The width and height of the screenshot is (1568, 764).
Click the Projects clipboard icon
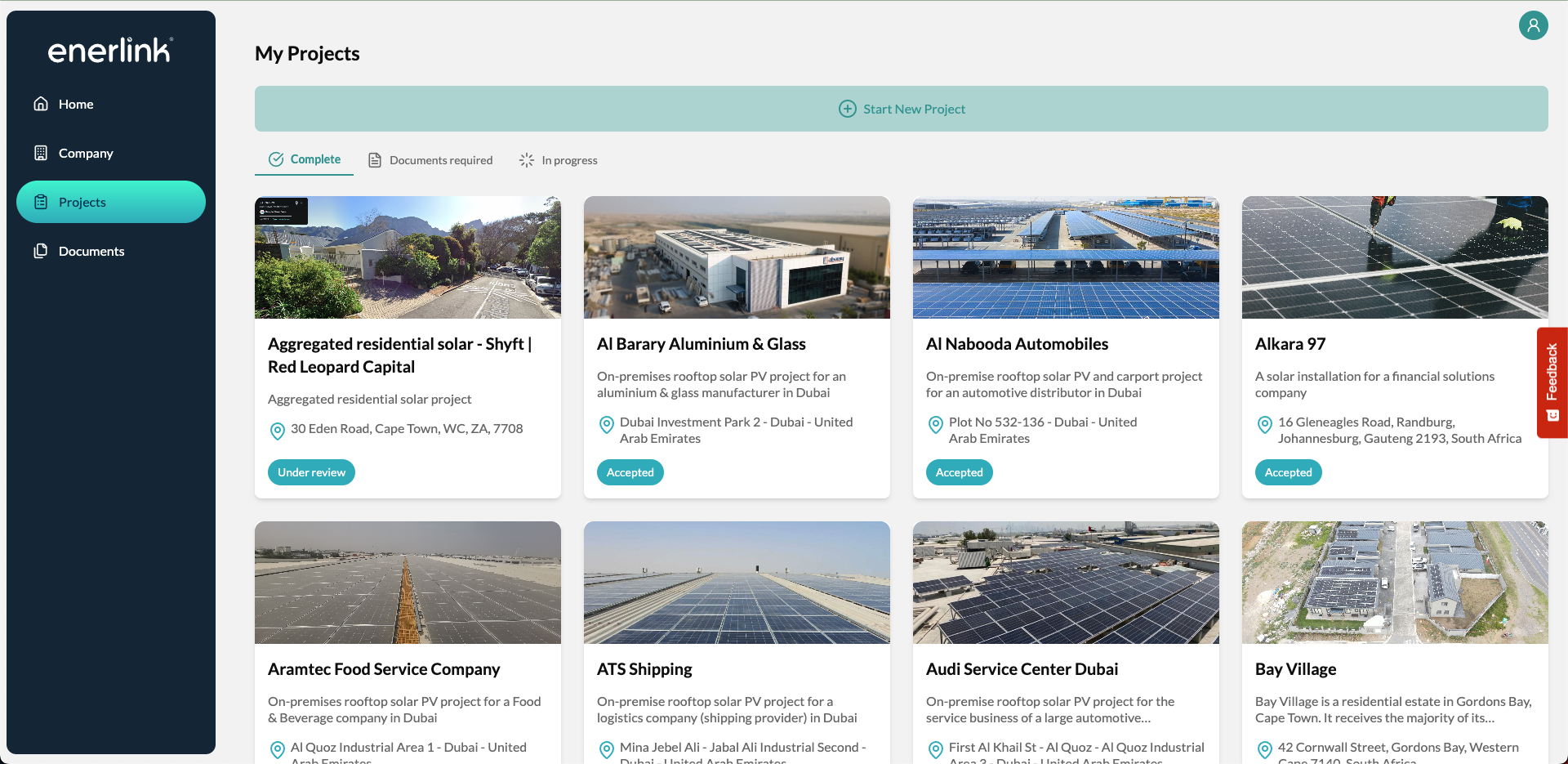coord(41,202)
